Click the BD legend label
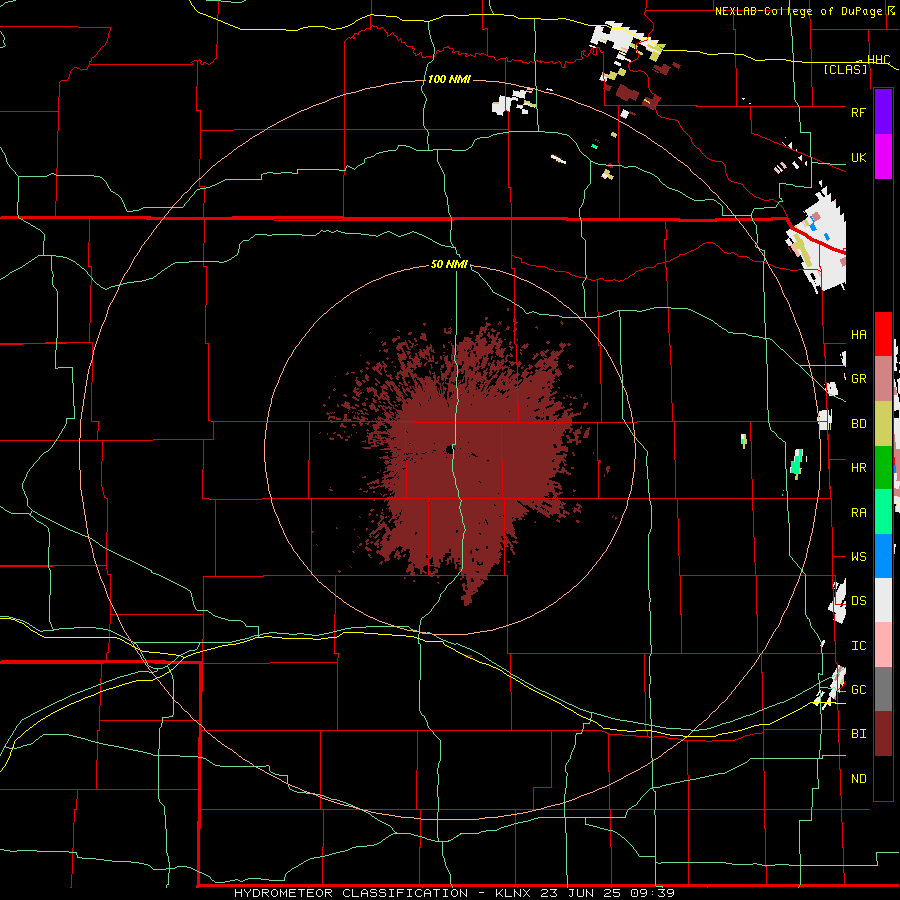This screenshot has height=900, width=900. 858,424
